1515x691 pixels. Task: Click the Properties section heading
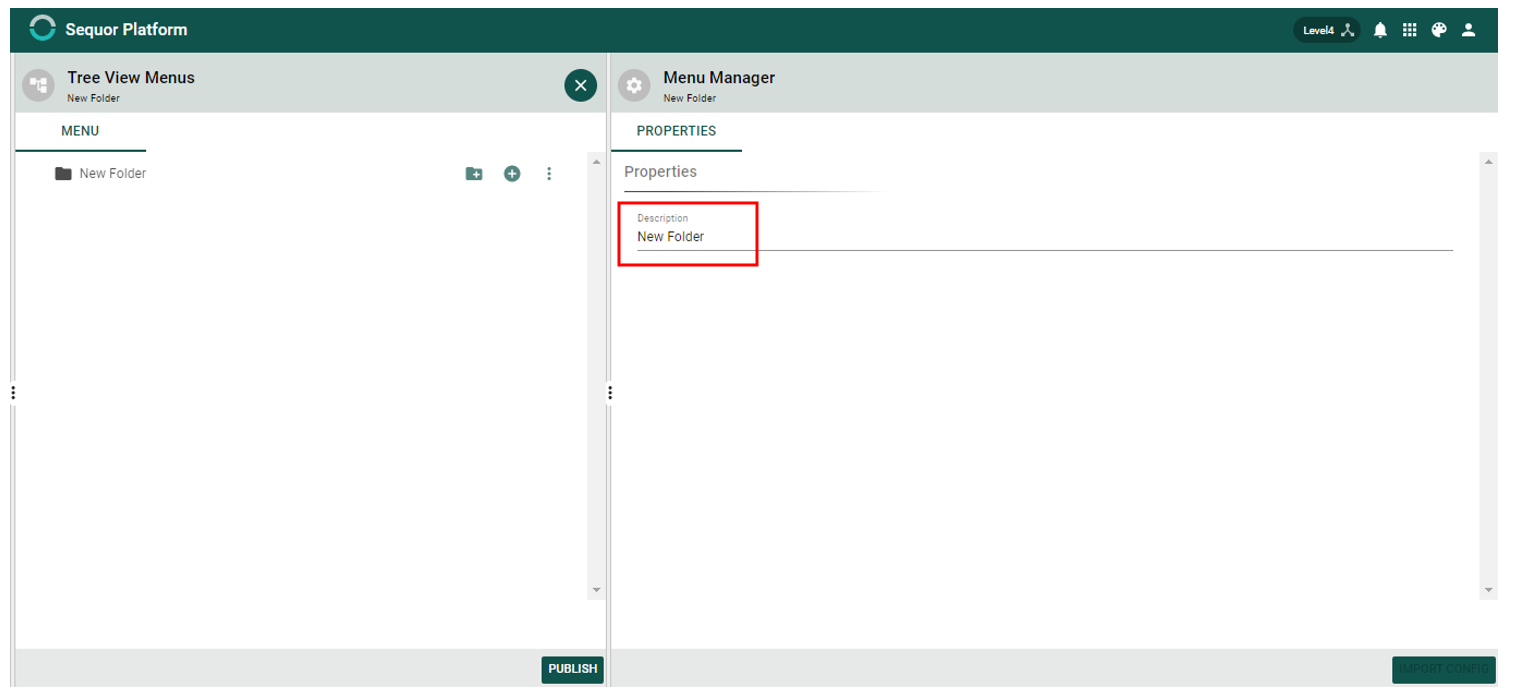(x=660, y=172)
